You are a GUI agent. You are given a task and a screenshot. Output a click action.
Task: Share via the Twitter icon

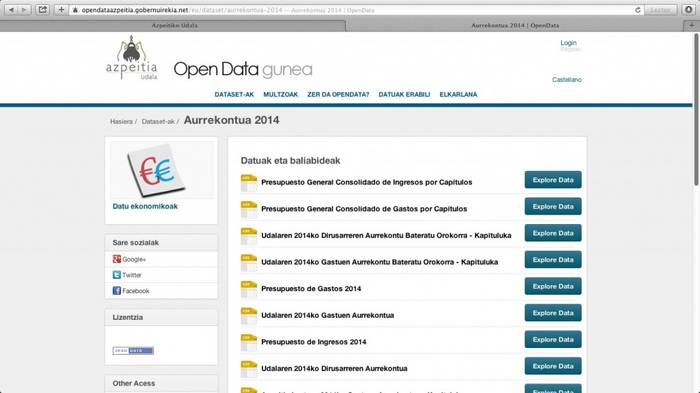(x=117, y=275)
